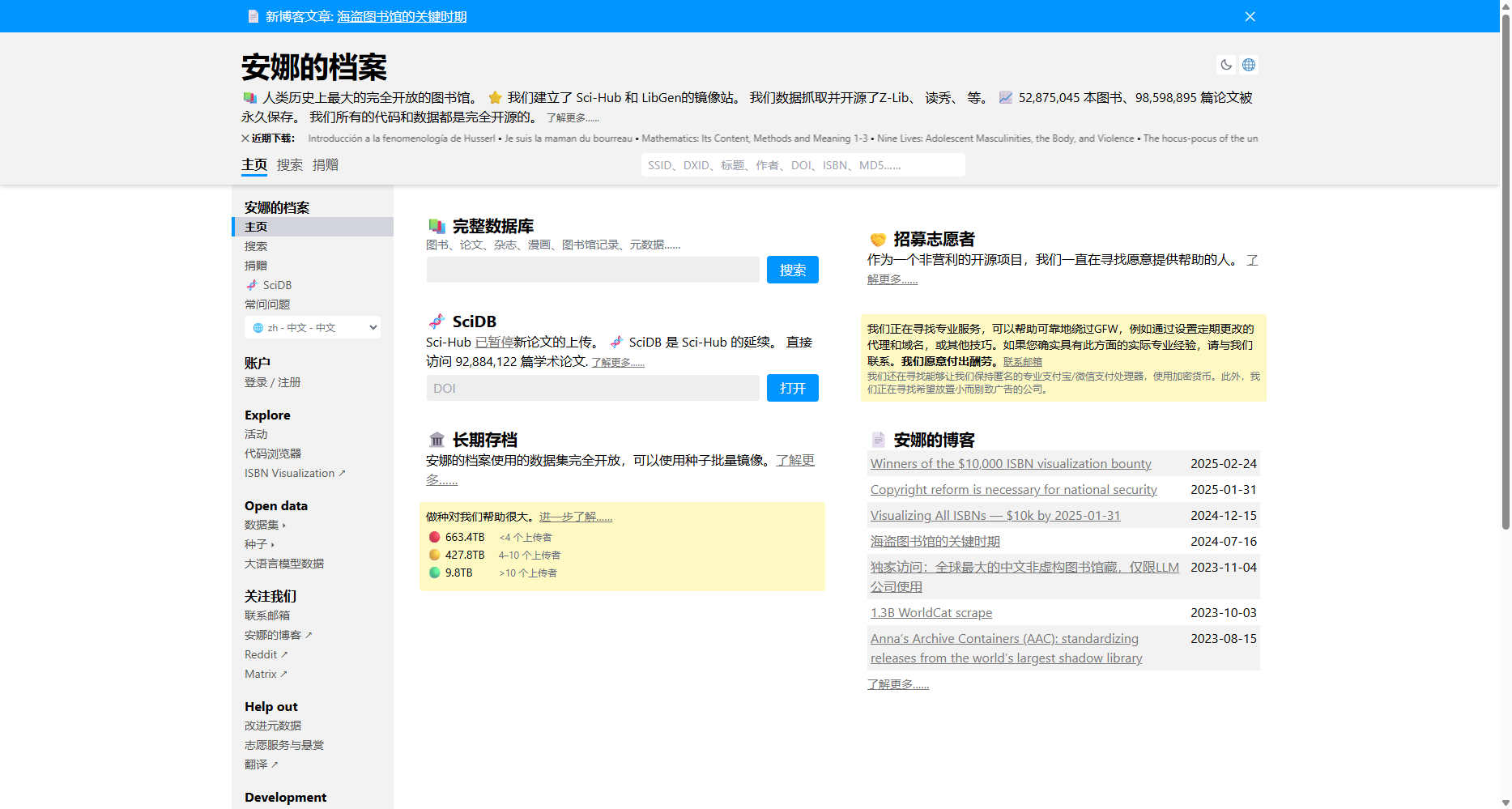
Task: Open the Reddit sidebar link
Action: click(266, 654)
